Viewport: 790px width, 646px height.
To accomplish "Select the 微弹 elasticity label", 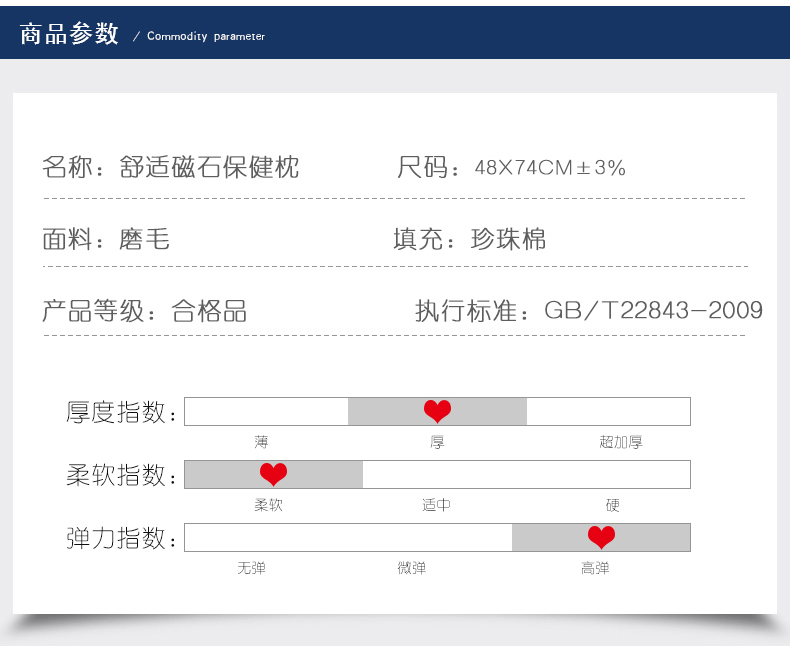I will (x=412, y=568).
